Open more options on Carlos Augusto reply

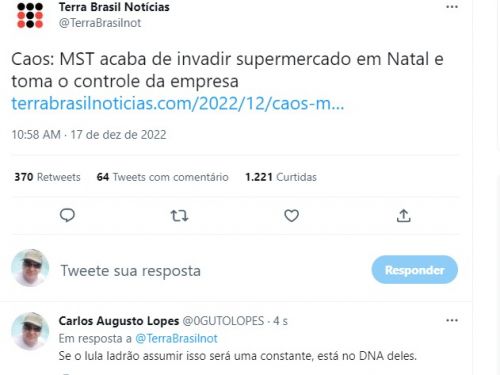452,320
